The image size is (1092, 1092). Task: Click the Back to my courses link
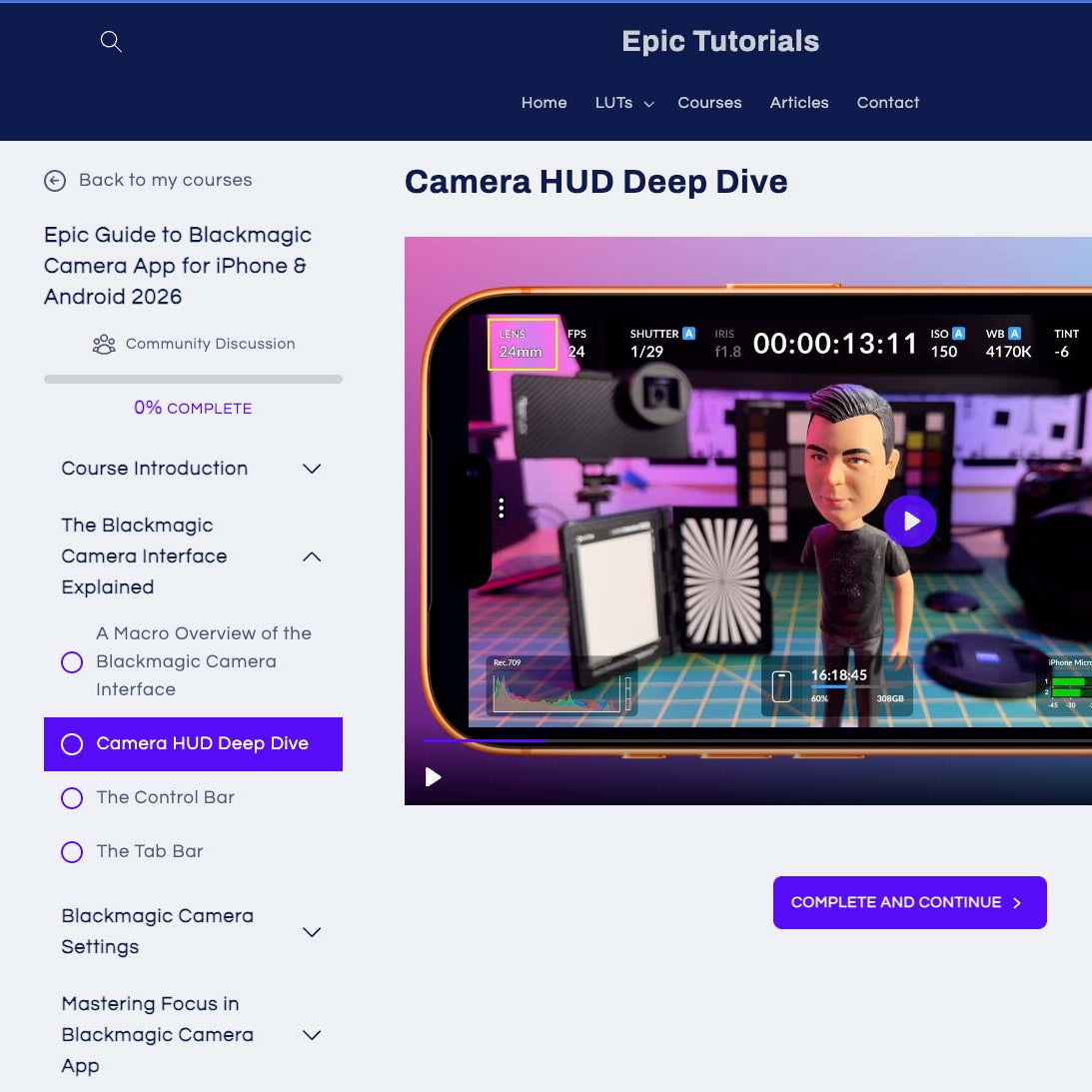[165, 180]
